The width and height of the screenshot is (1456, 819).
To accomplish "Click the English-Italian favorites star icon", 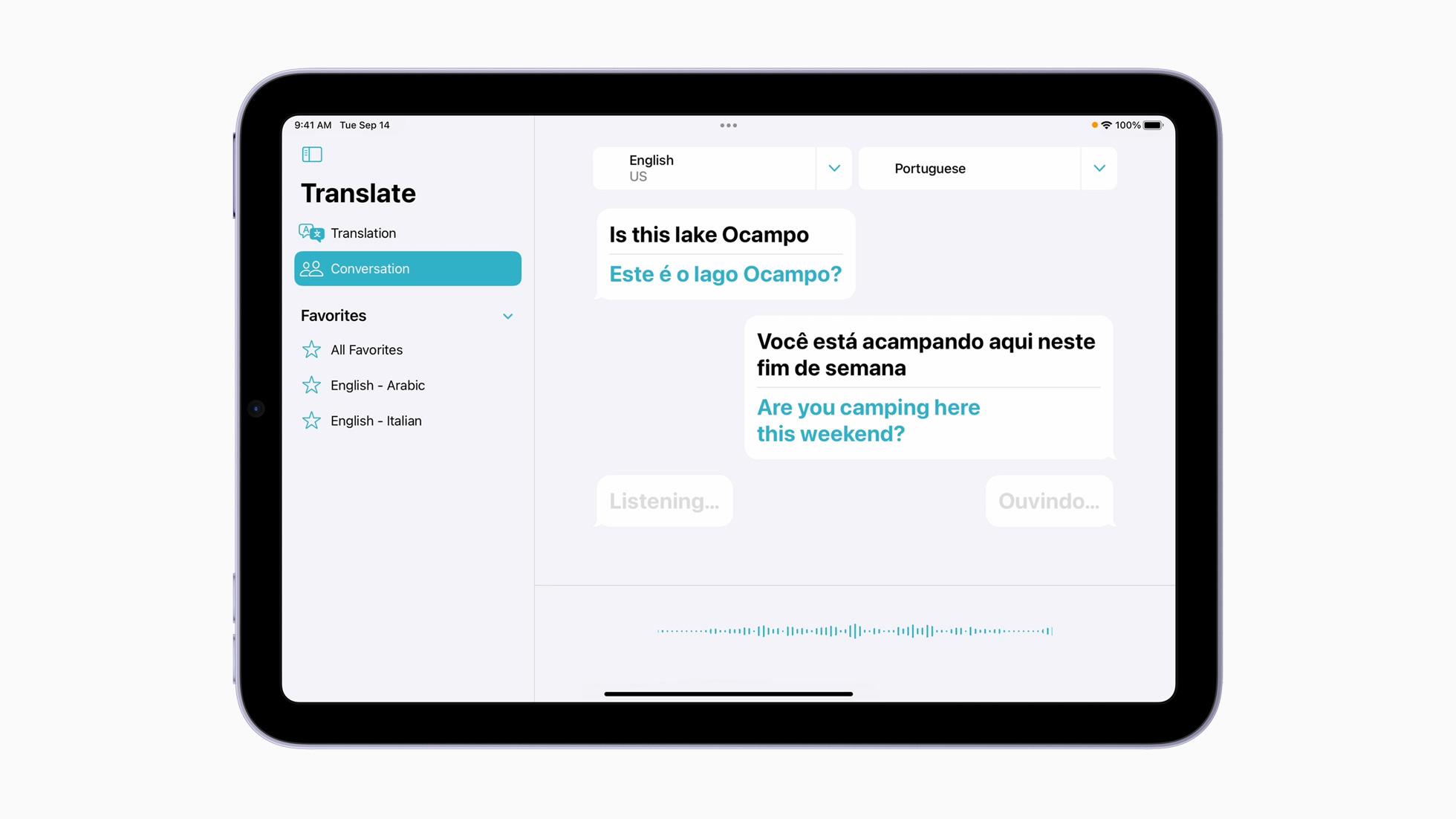I will point(313,420).
